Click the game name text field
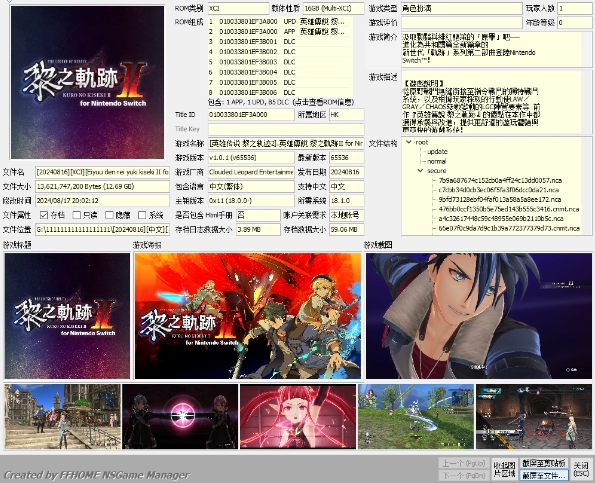This screenshot has height=483, width=595. 286,143
